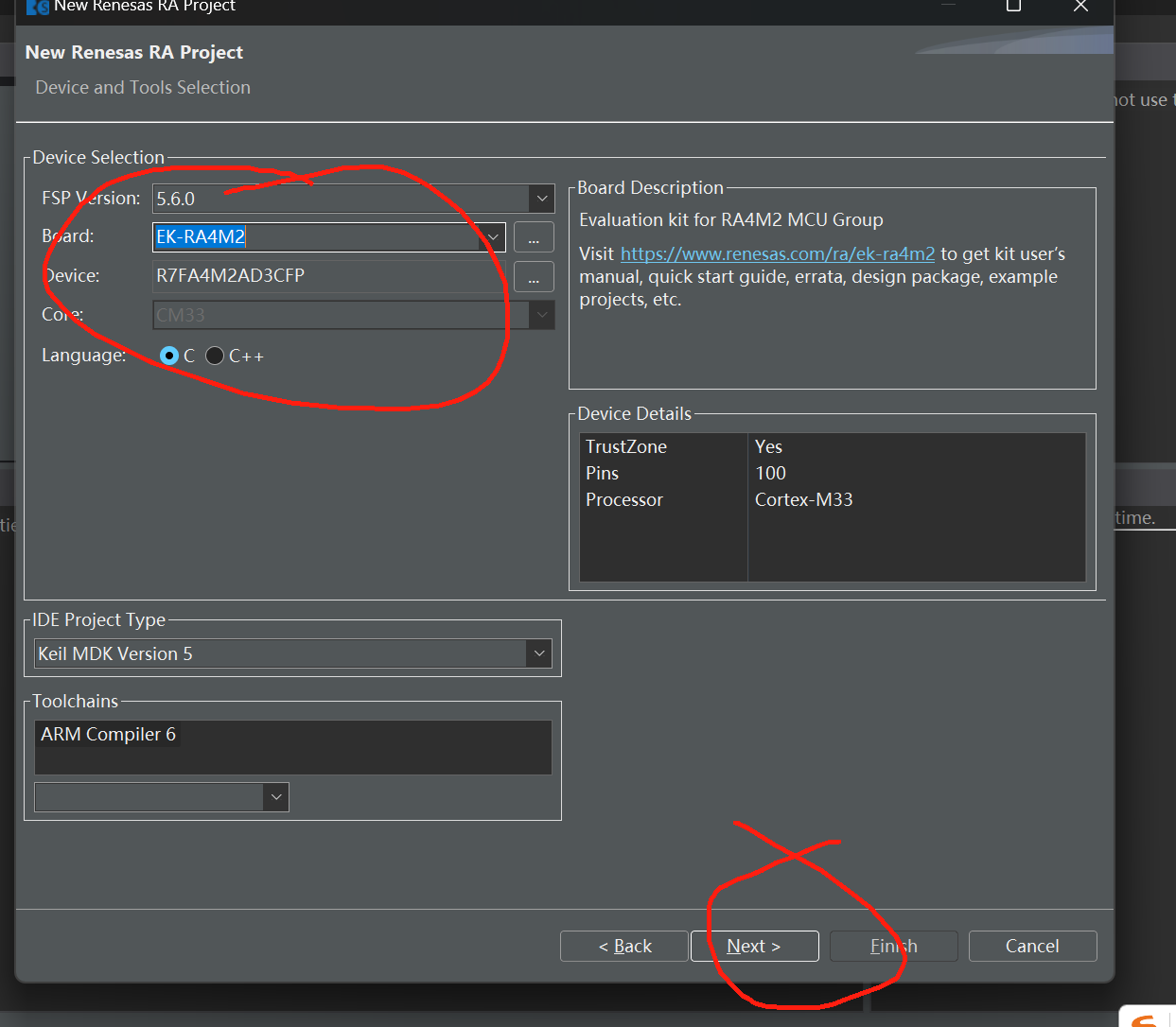The image size is (1176, 1027).
Task: Click the Pins value 100
Action: 770,473
